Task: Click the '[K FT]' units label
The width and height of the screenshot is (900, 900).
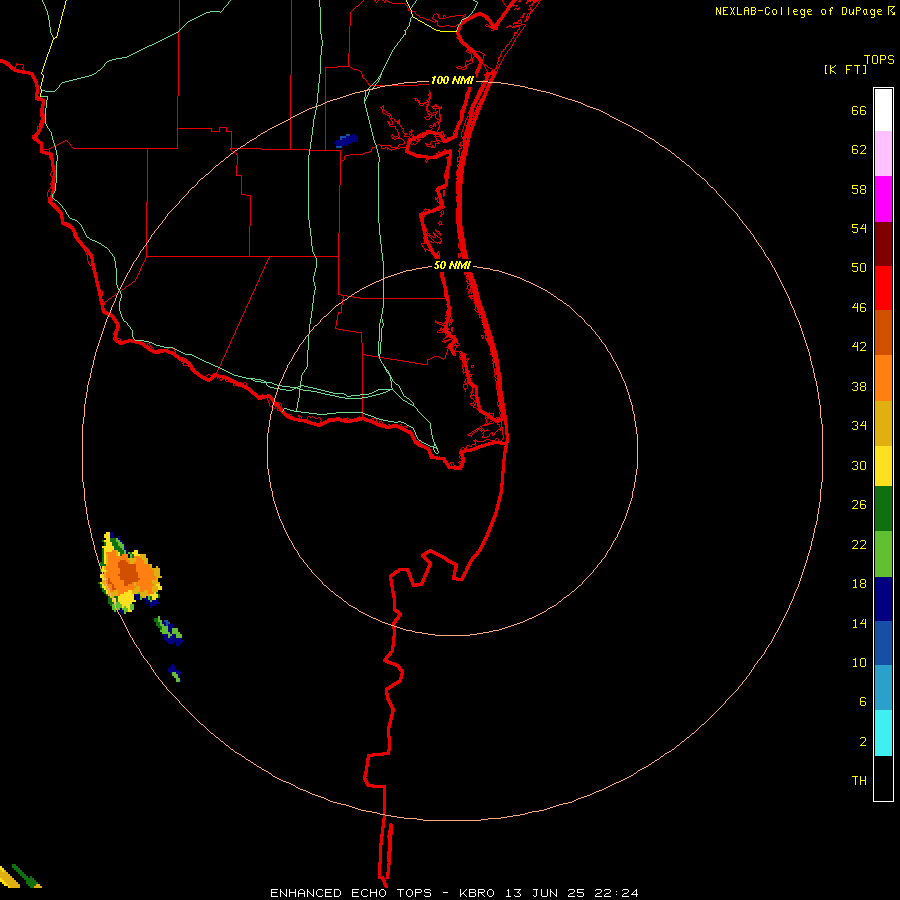Action: coord(845,69)
